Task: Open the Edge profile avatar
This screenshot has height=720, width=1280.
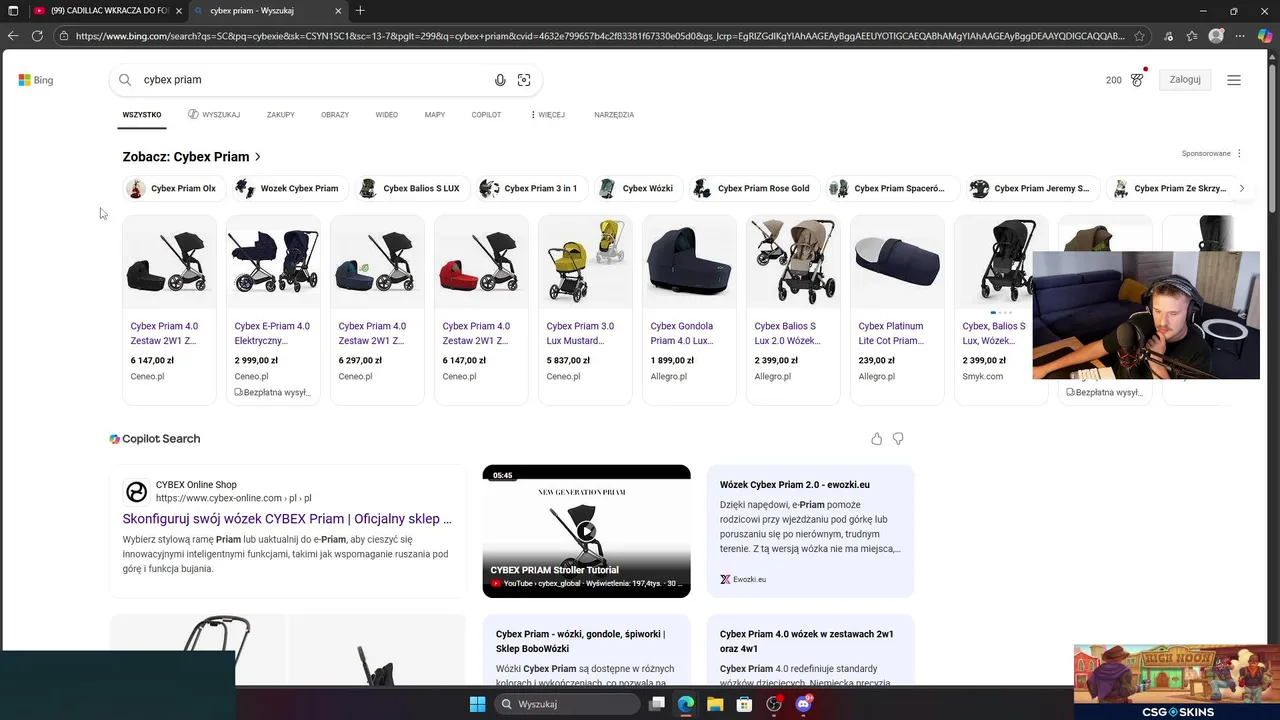Action: (x=1216, y=36)
